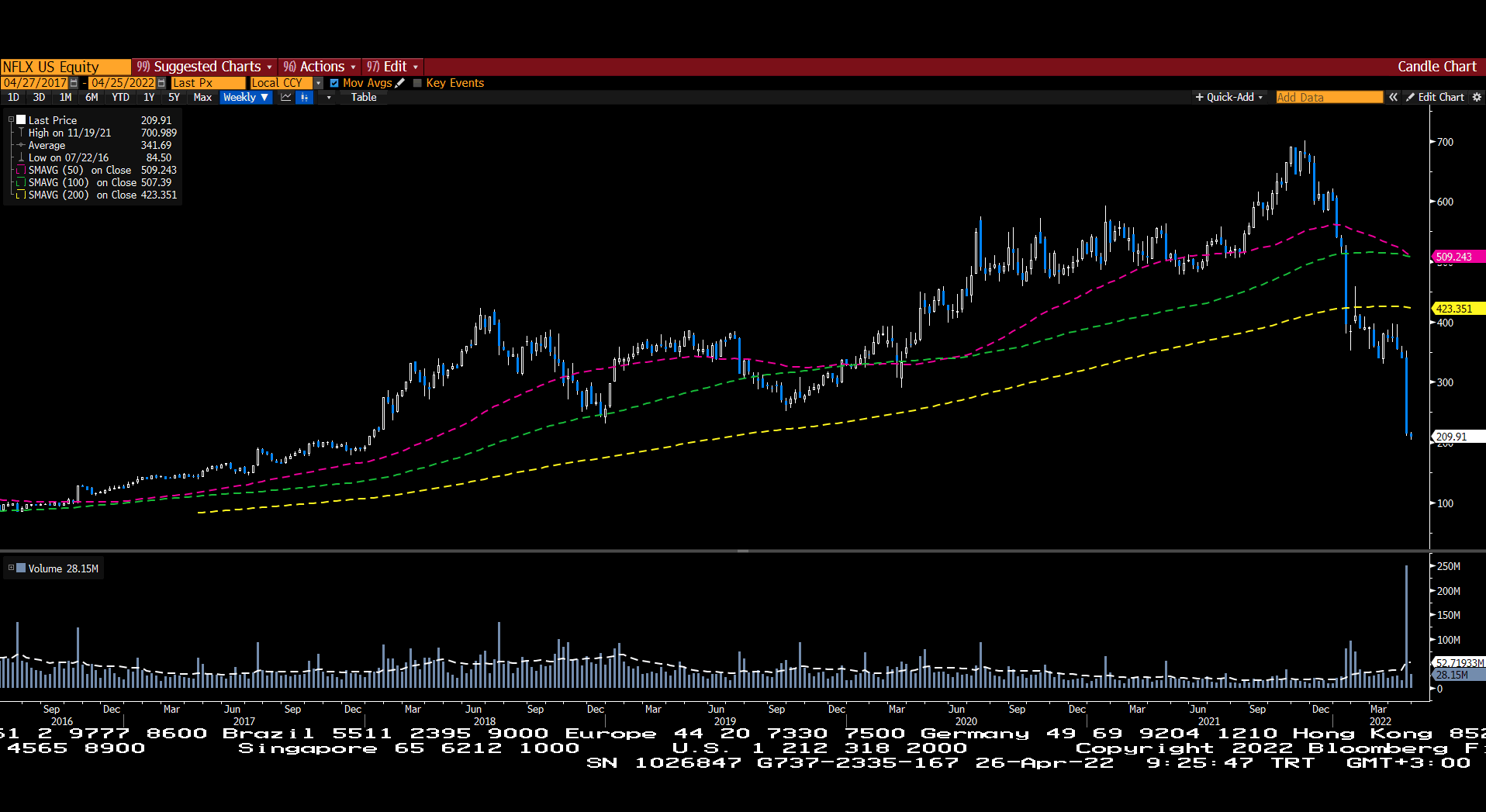Click the SMAVG (50) magenta swatch
The image size is (1486, 812).
click(x=21, y=170)
